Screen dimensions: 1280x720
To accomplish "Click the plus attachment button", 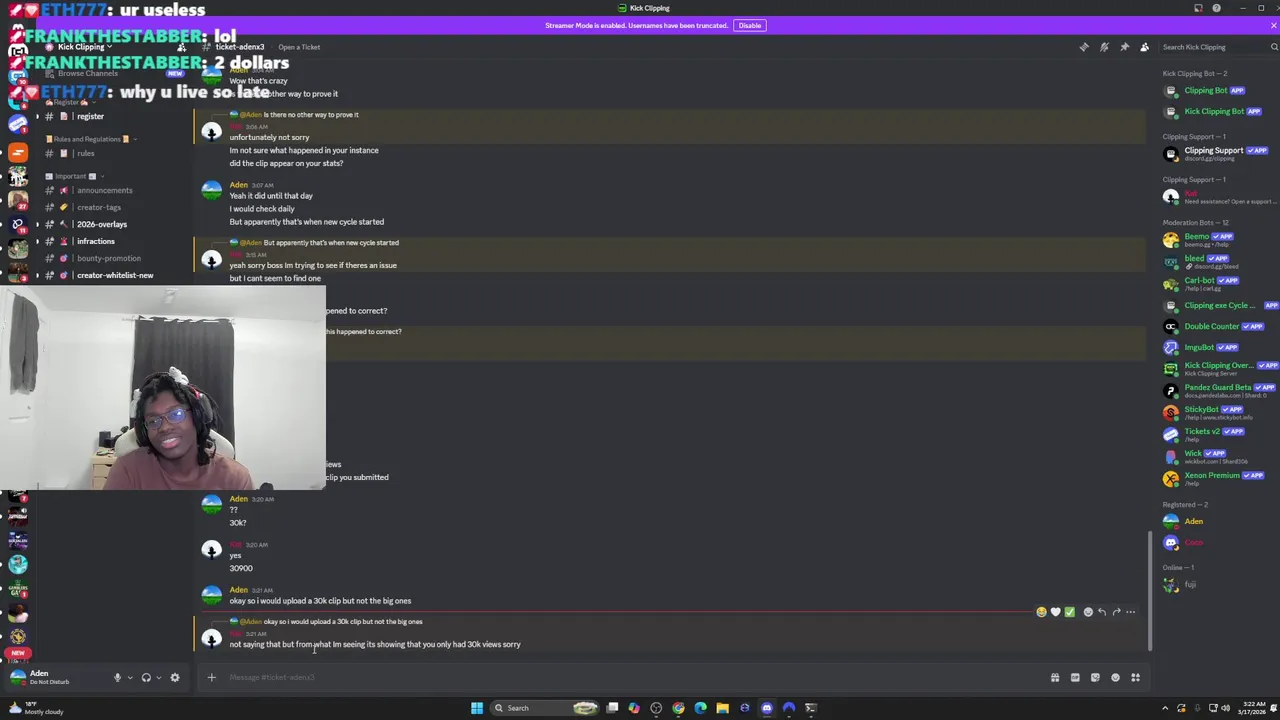I will coord(211,678).
